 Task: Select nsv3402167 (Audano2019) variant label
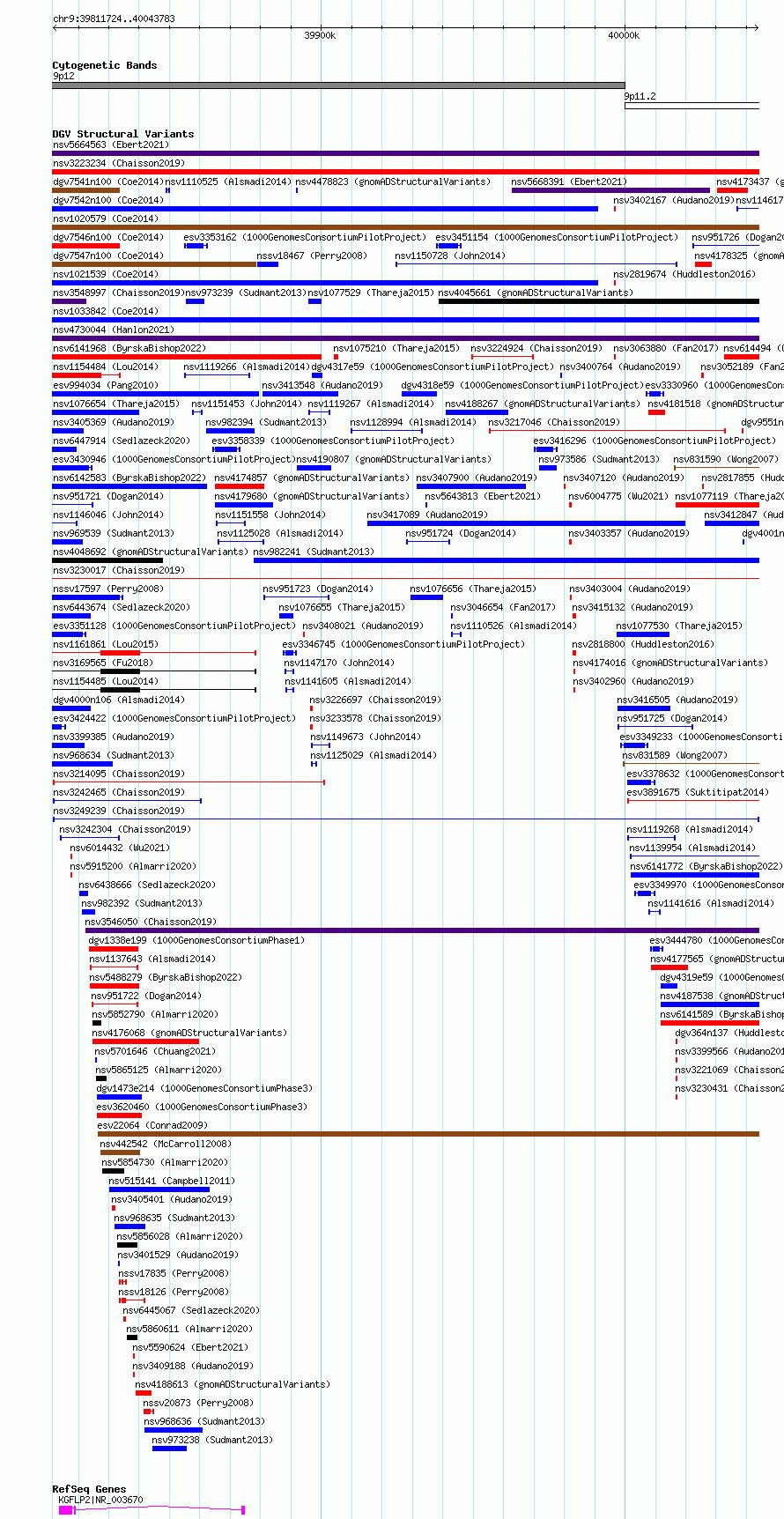coord(674,200)
